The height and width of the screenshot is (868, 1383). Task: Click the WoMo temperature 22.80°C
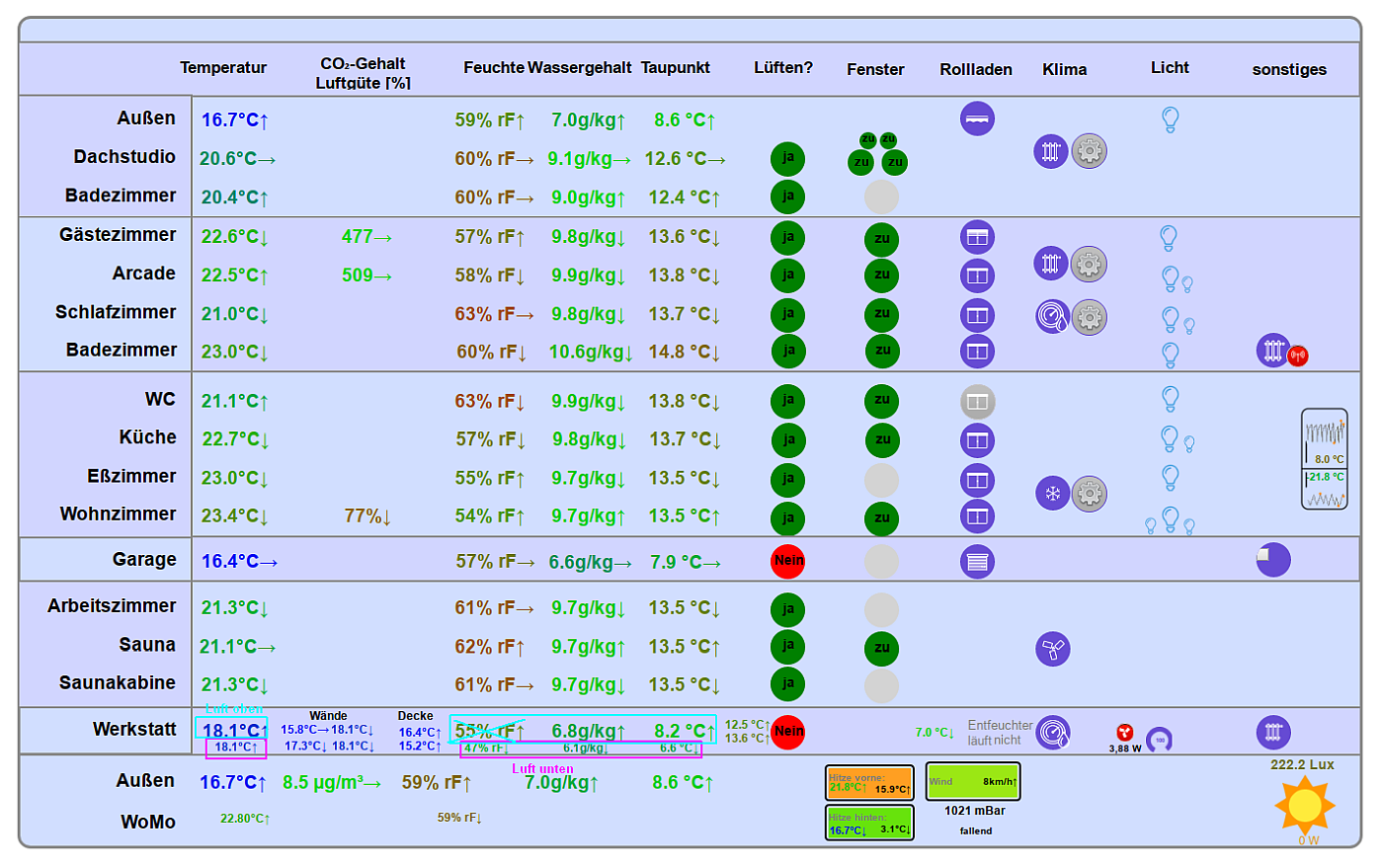(245, 819)
